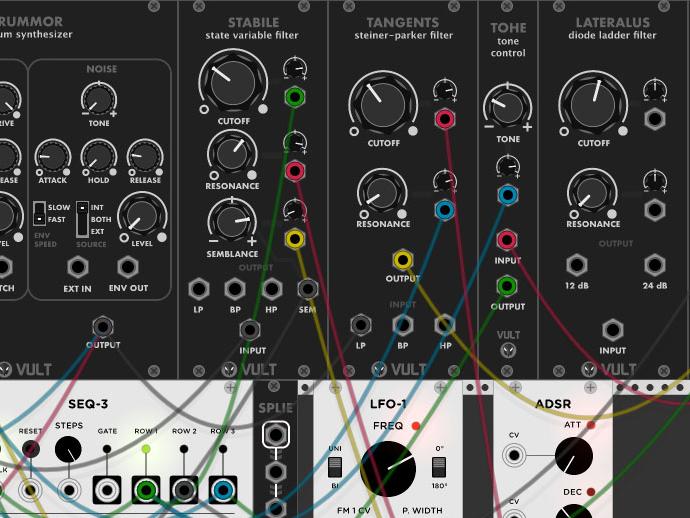Click the SEQ-3 GATE output jack
Image resolution: width=690 pixels, height=518 pixels.
tap(107, 489)
